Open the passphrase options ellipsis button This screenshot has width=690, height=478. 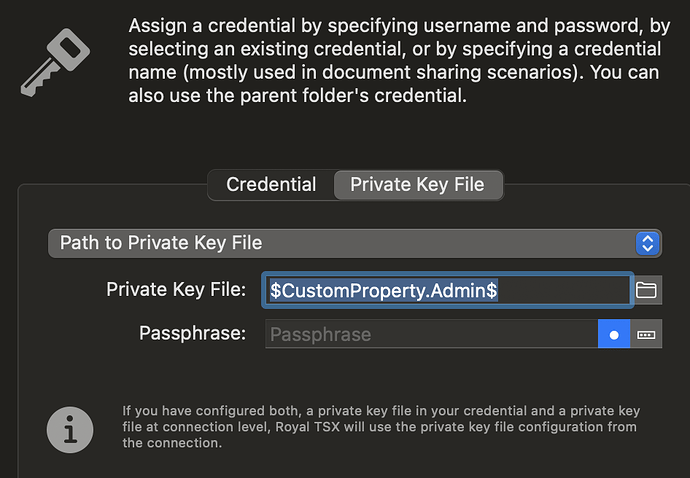pyautogui.click(x=646, y=334)
